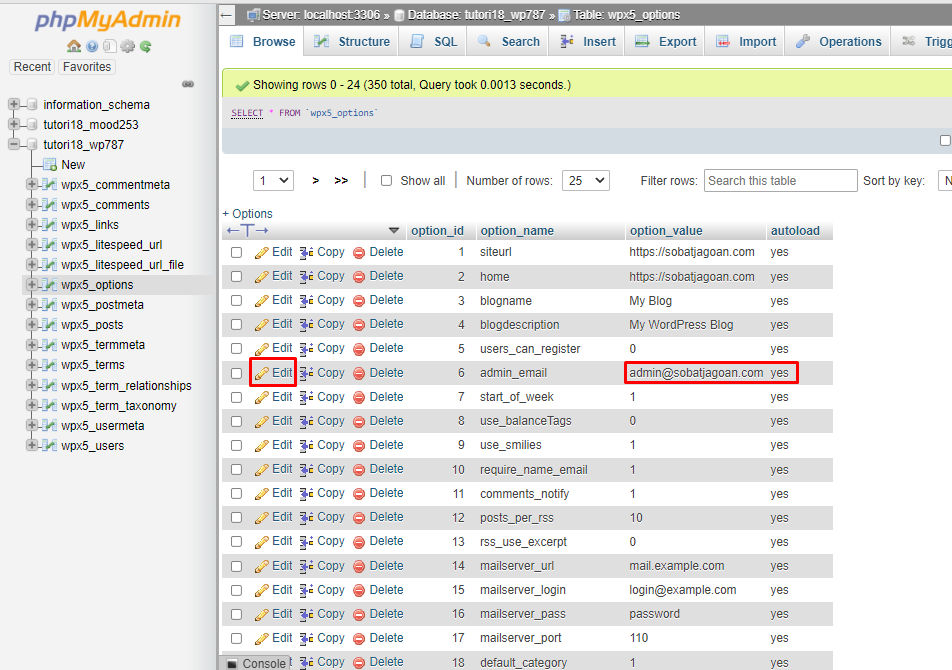Click the Copy icon for posts_per_rss row

307,518
